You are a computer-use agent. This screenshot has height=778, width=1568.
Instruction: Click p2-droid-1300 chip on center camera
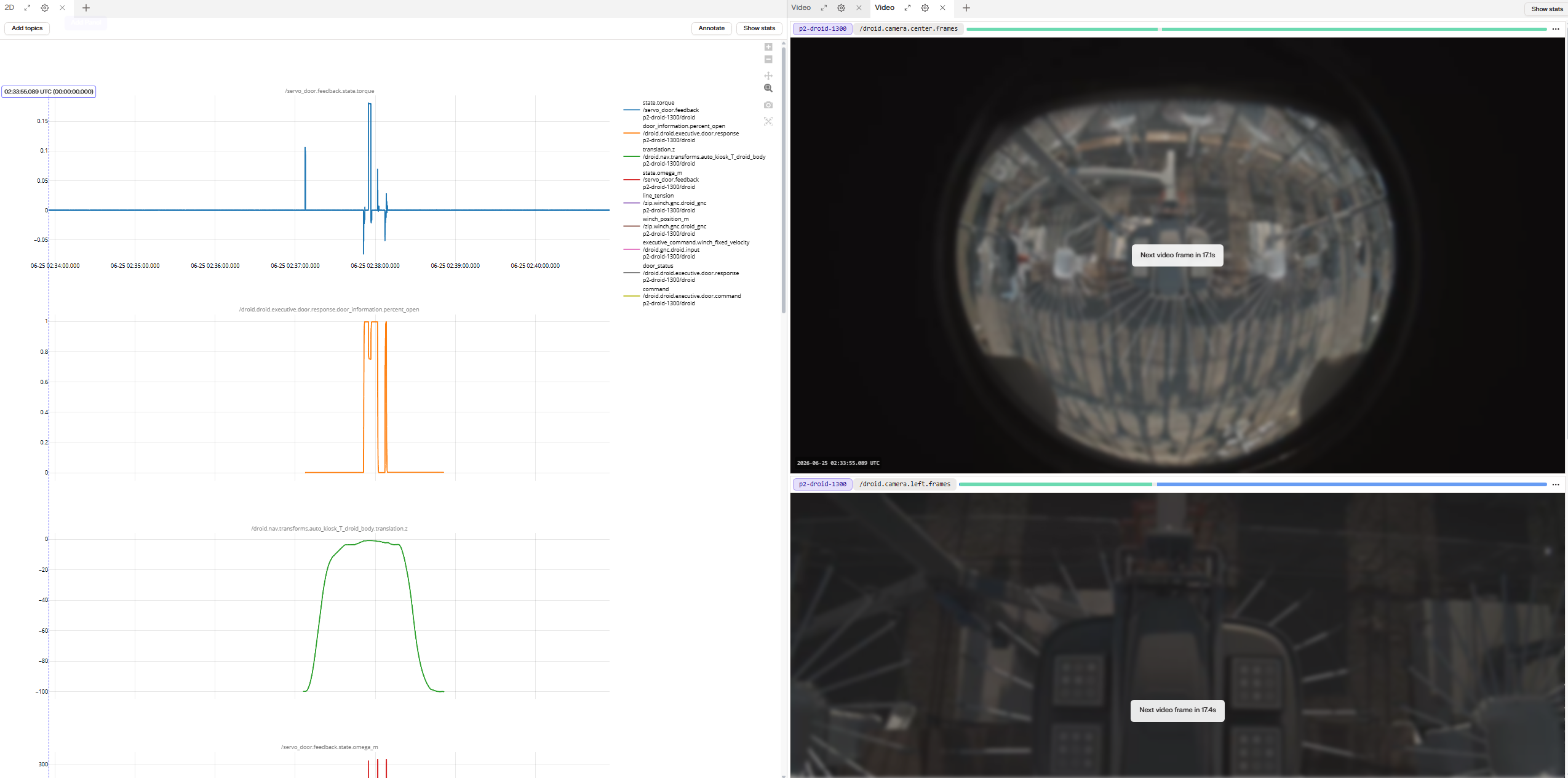(822, 29)
